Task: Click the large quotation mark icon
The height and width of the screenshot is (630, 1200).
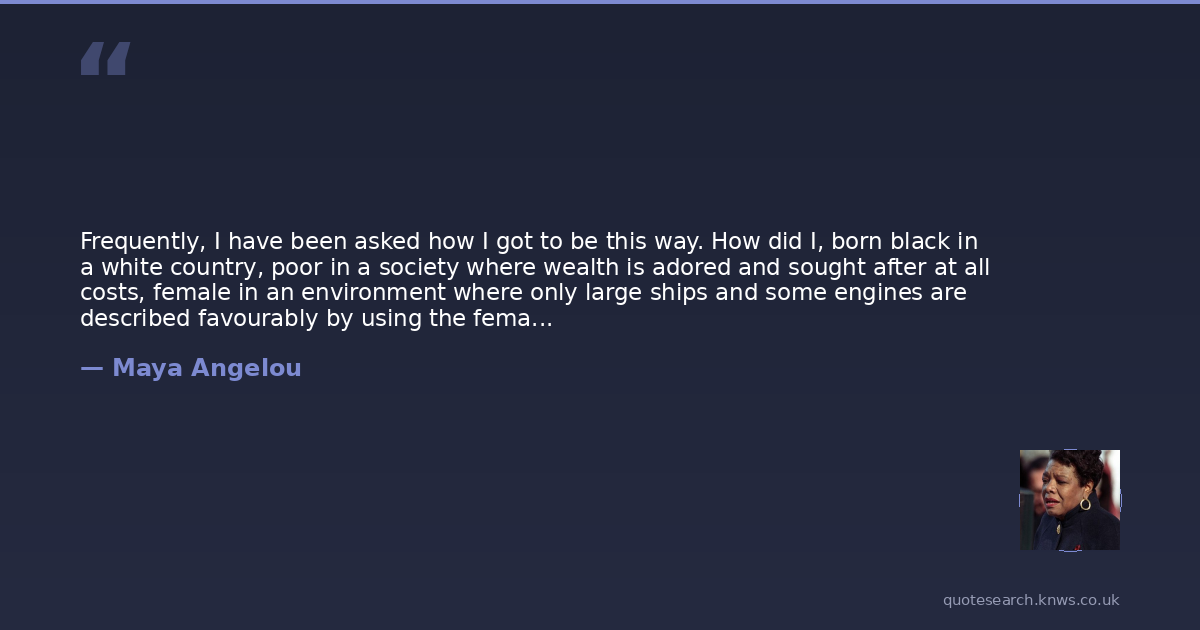Action: coord(105,59)
